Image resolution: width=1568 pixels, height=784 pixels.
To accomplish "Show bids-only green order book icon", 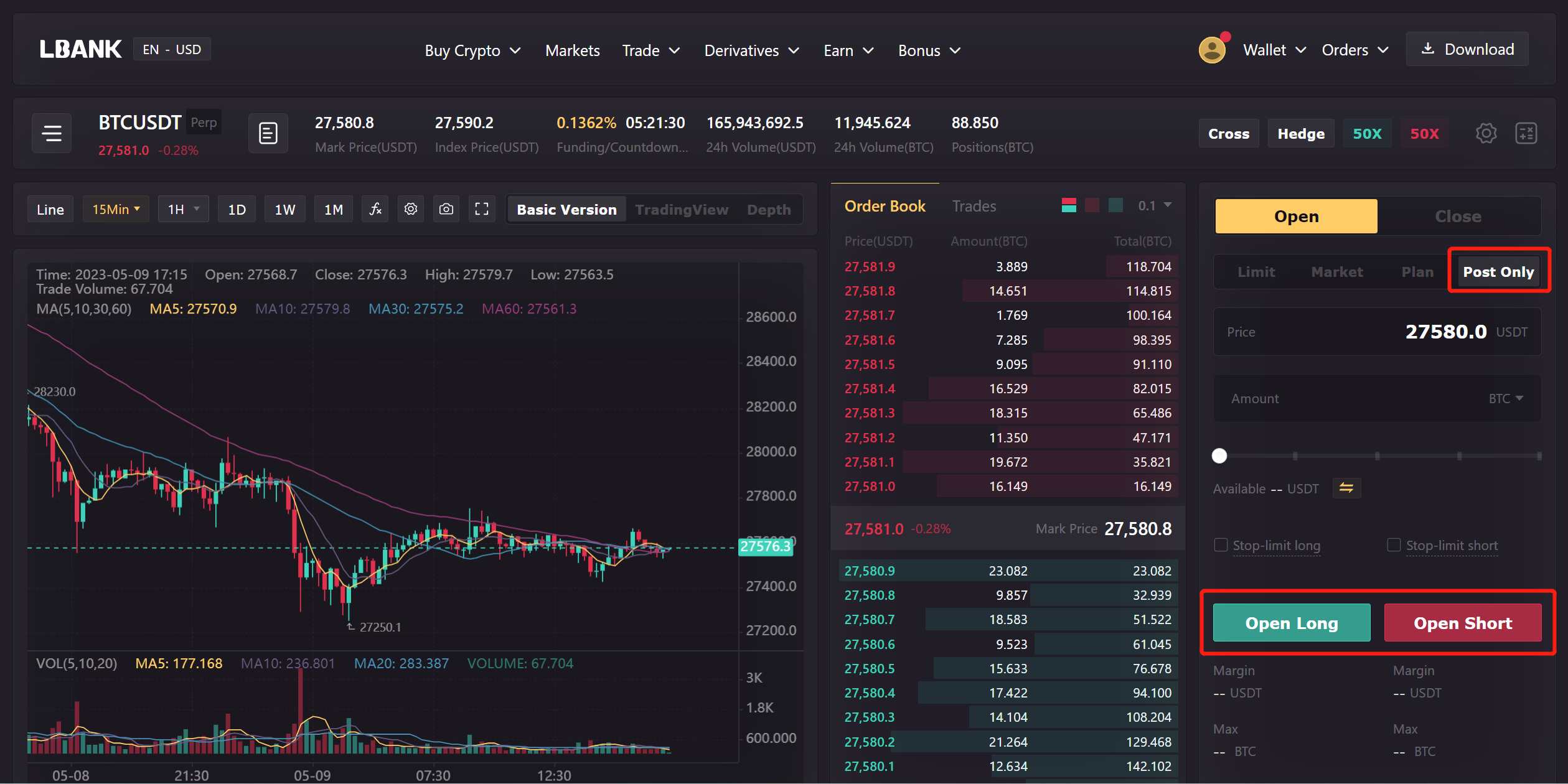I will tap(1116, 205).
